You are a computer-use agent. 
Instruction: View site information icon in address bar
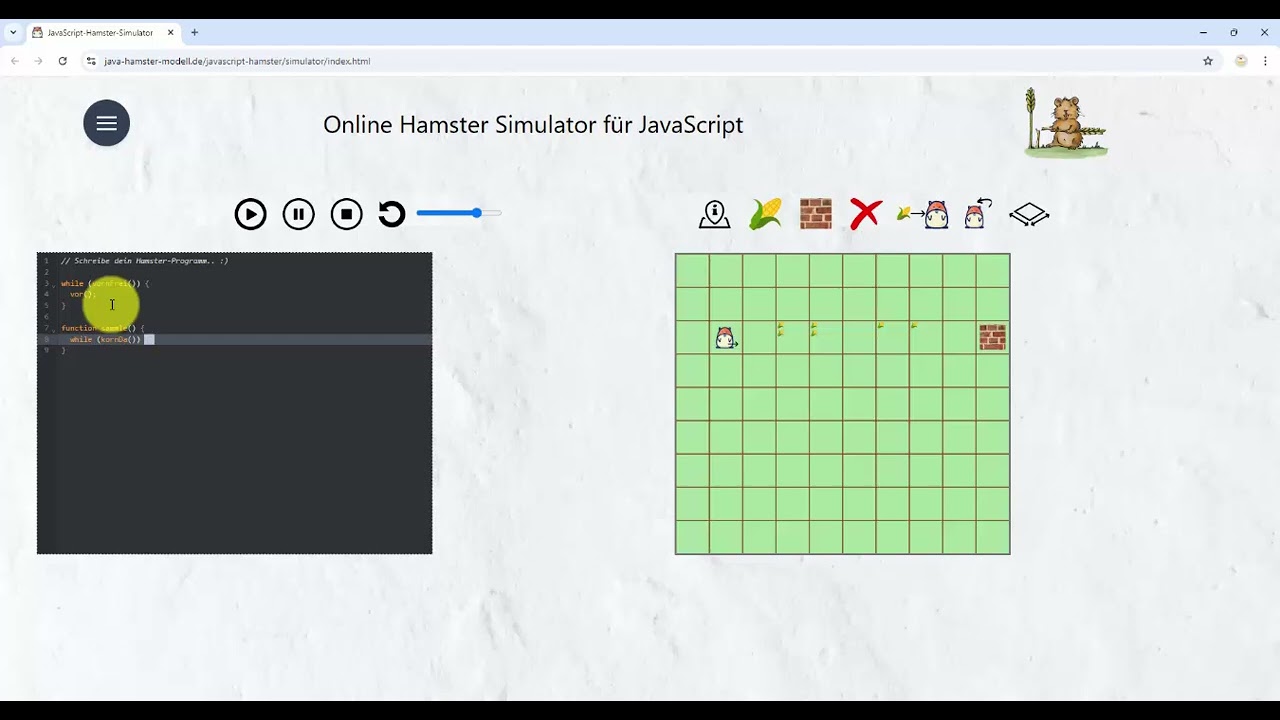pos(91,61)
